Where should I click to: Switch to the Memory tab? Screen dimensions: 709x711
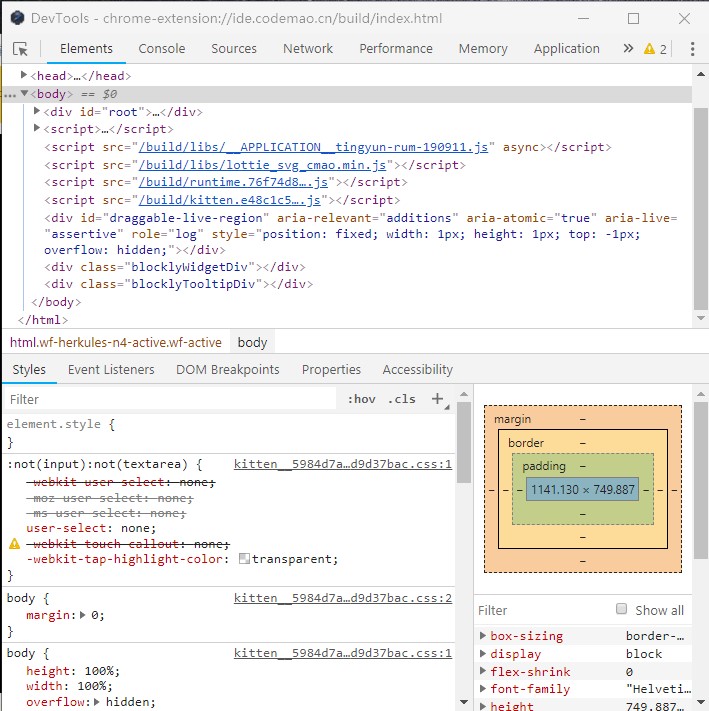pyautogui.click(x=483, y=49)
